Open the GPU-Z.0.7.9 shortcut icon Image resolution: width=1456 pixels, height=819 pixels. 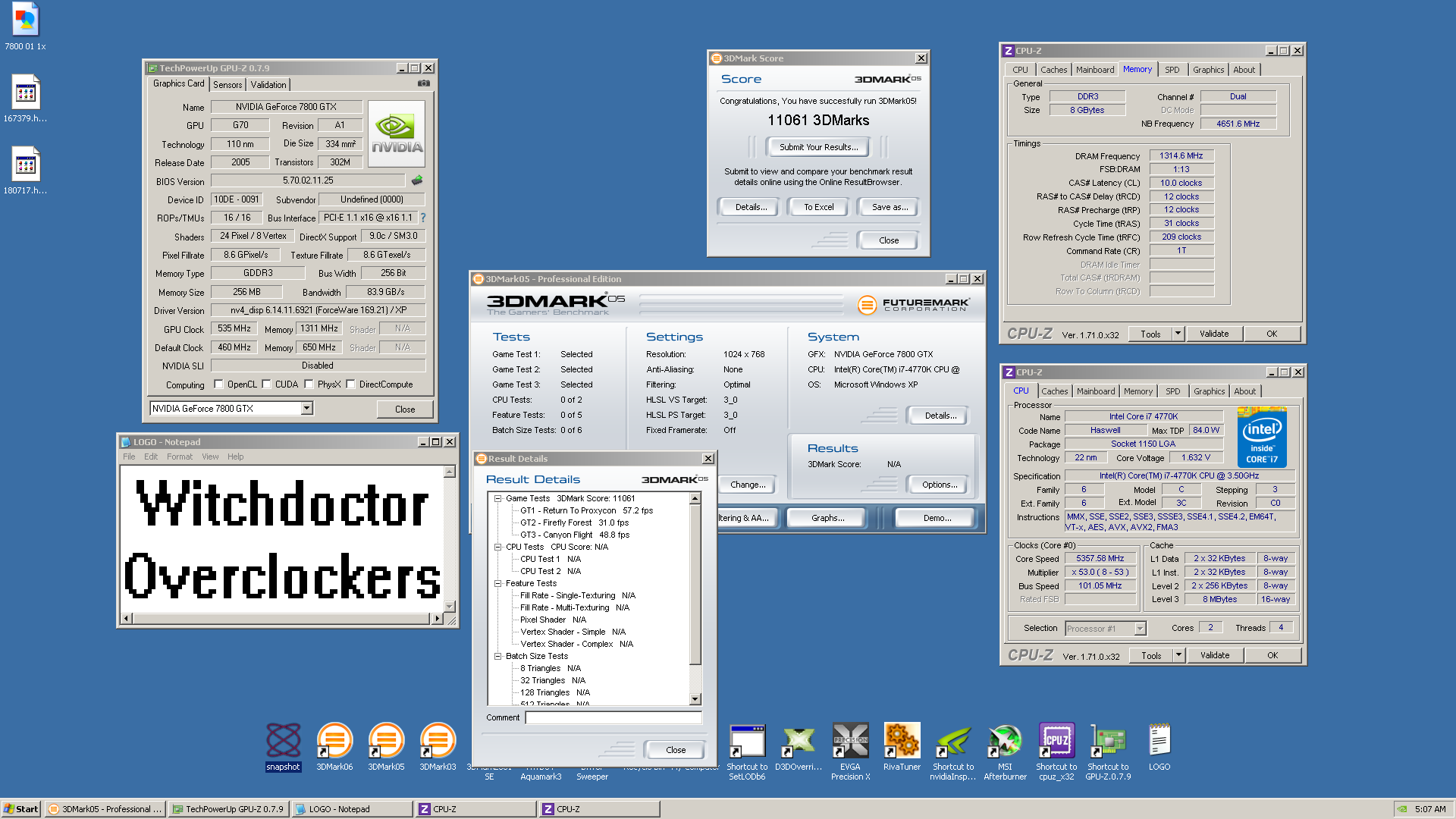[1108, 752]
